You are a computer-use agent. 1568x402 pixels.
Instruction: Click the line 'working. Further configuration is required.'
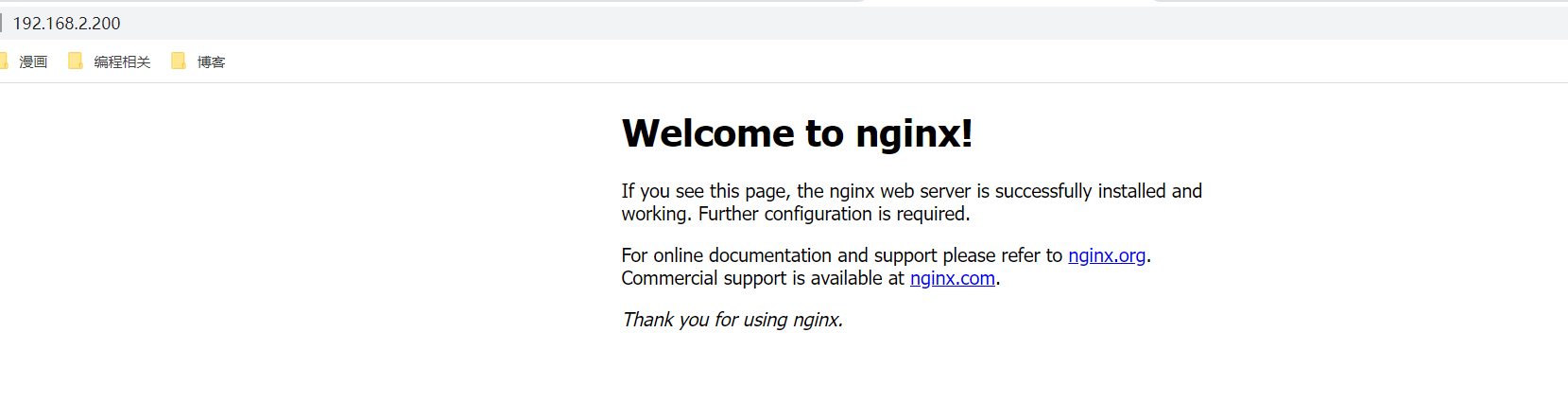[796, 214]
